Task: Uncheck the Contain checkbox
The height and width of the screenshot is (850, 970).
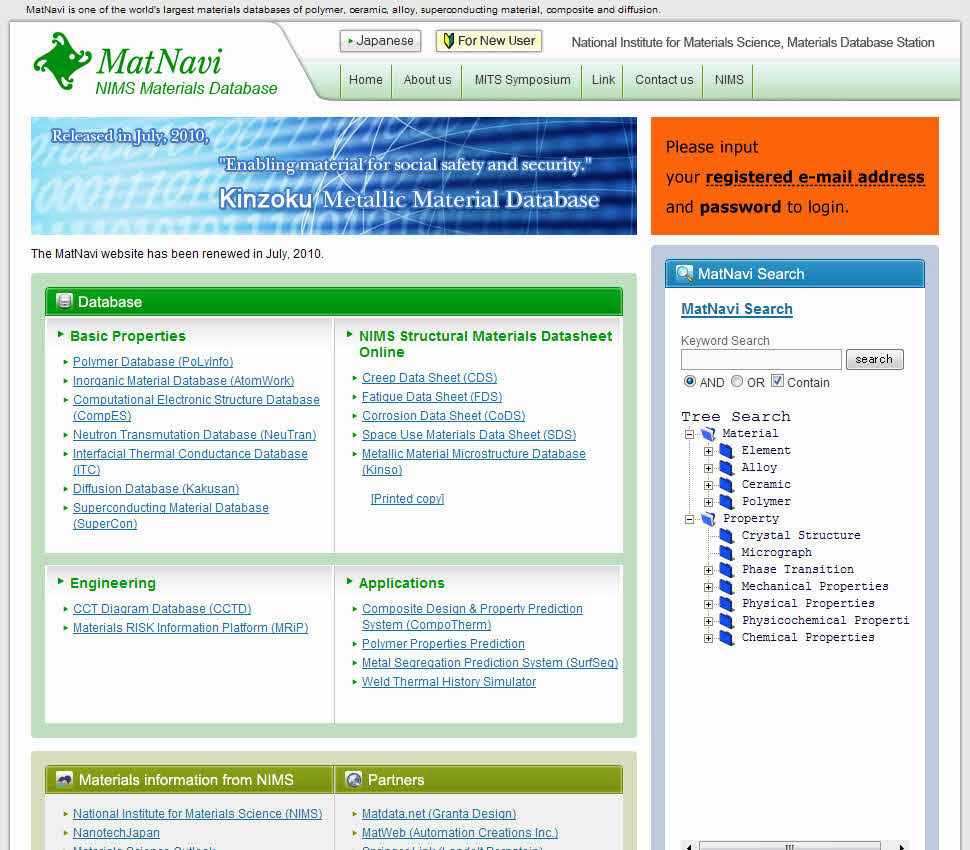Action: [x=777, y=382]
